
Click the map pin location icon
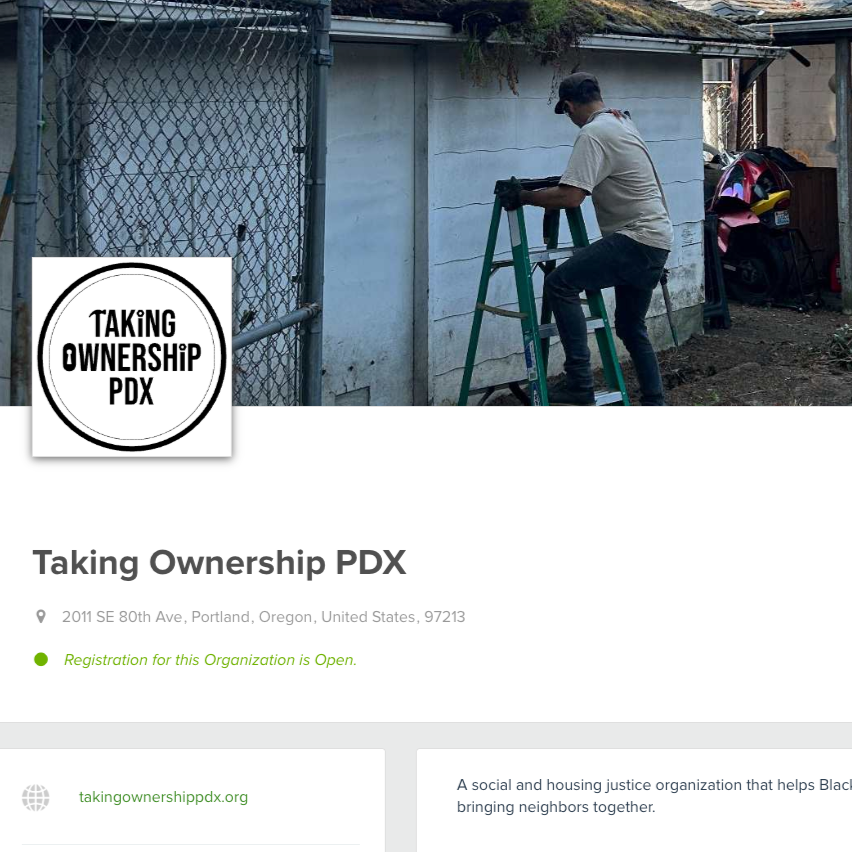point(41,617)
